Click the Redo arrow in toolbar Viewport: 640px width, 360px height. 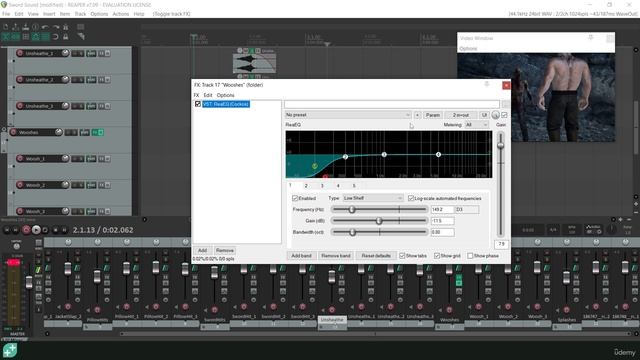pos(56,27)
